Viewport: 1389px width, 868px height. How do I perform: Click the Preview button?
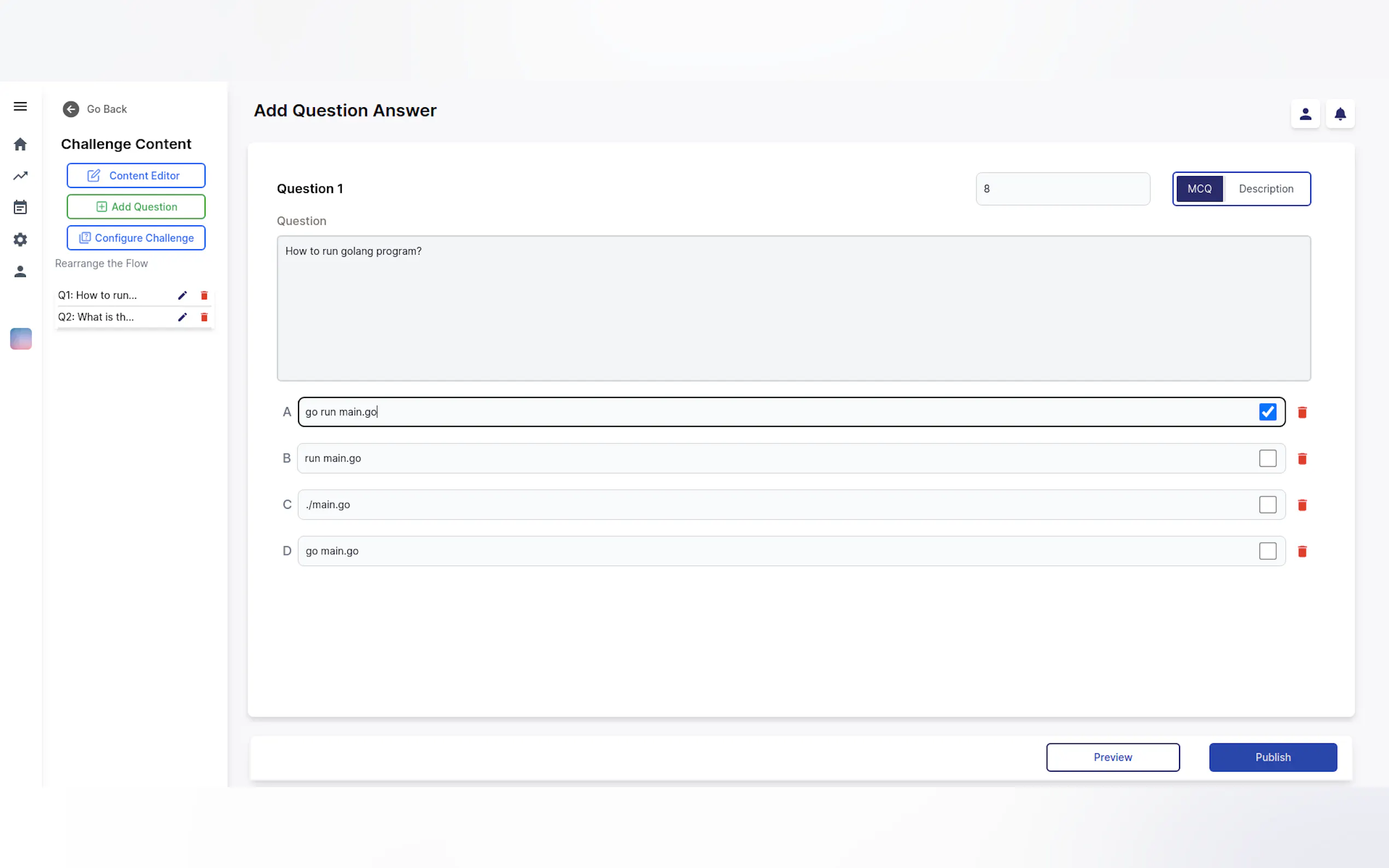[x=1112, y=757]
